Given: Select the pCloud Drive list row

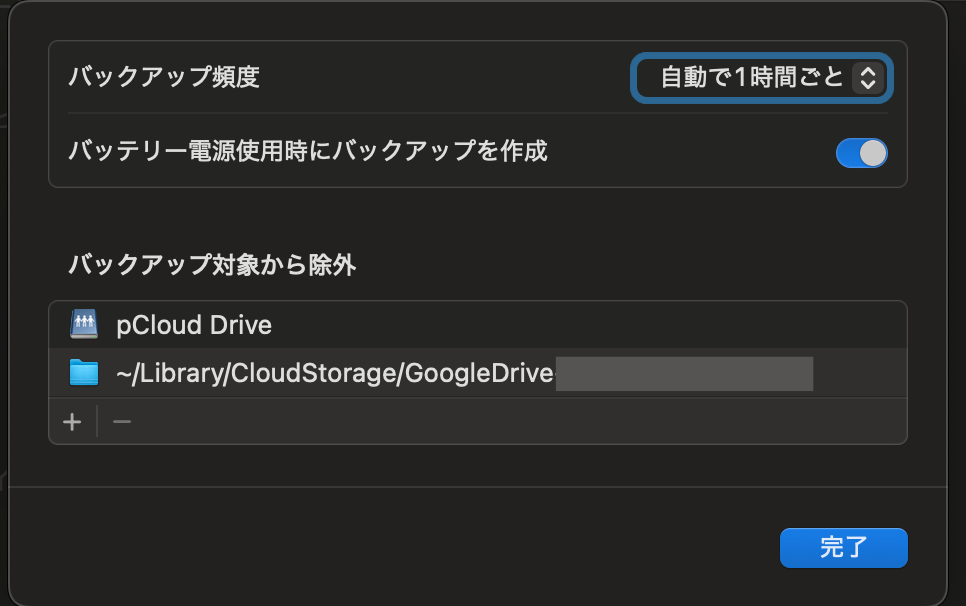Looking at the screenshot, I should pos(477,325).
